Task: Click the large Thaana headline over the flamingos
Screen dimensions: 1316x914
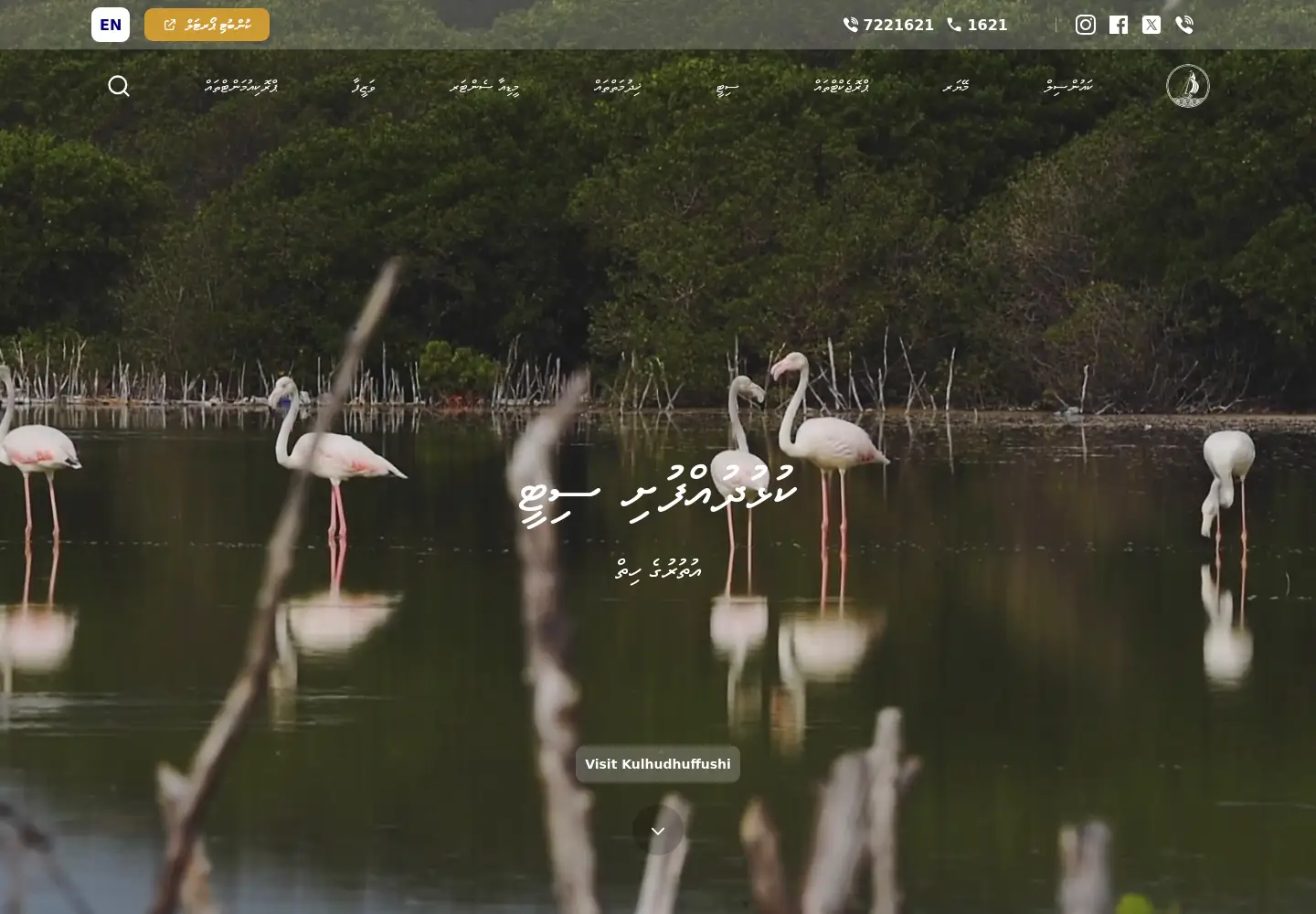Action: click(x=658, y=494)
